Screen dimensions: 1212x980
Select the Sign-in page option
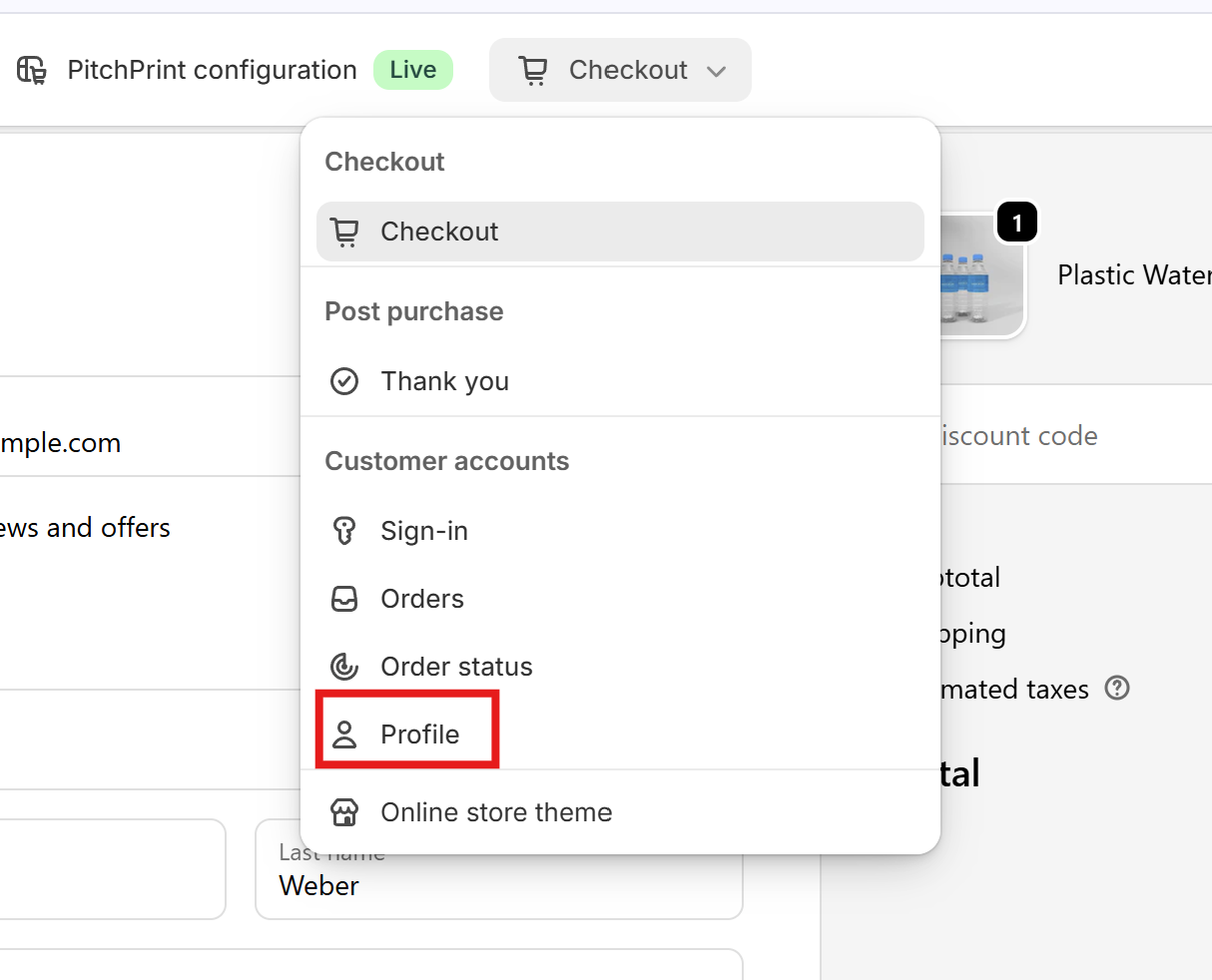click(x=620, y=531)
